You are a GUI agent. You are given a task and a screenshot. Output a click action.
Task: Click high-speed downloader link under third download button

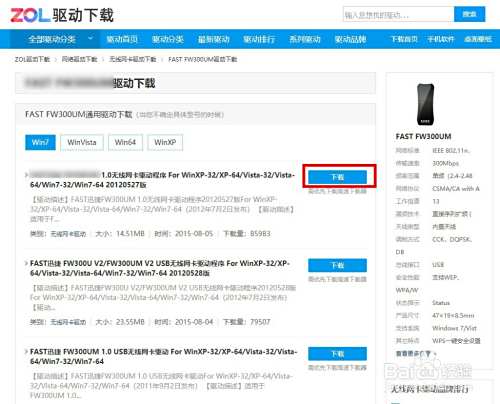337,368
